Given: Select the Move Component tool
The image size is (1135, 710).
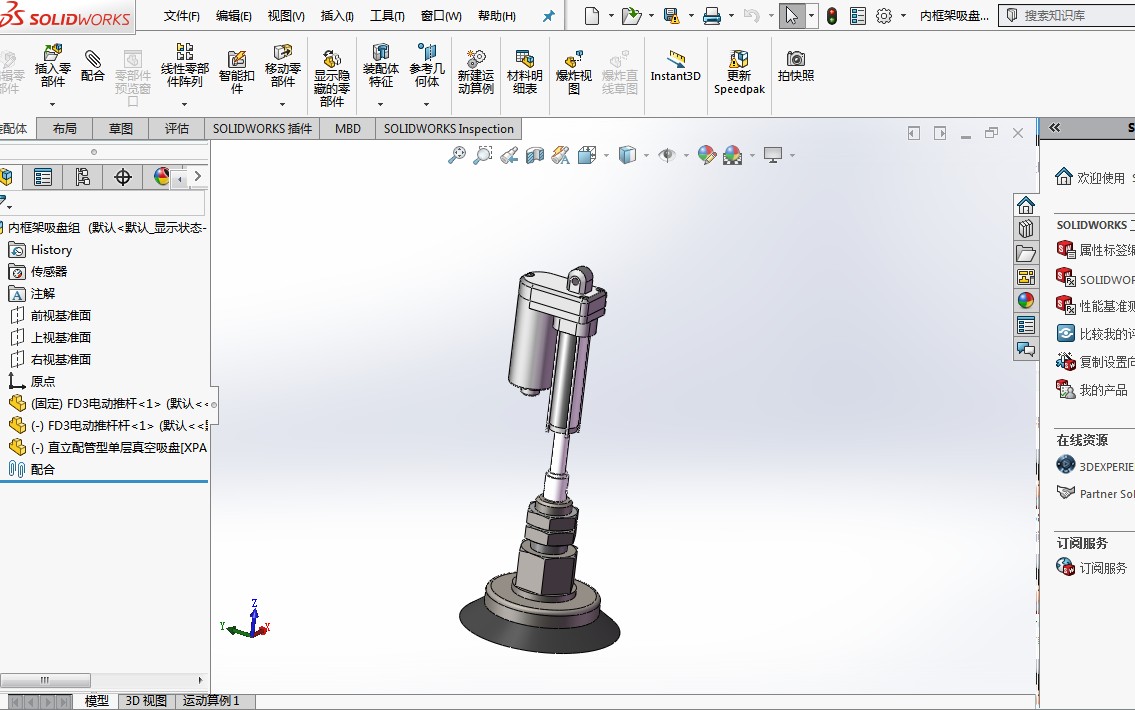Looking at the screenshot, I should (282, 66).
